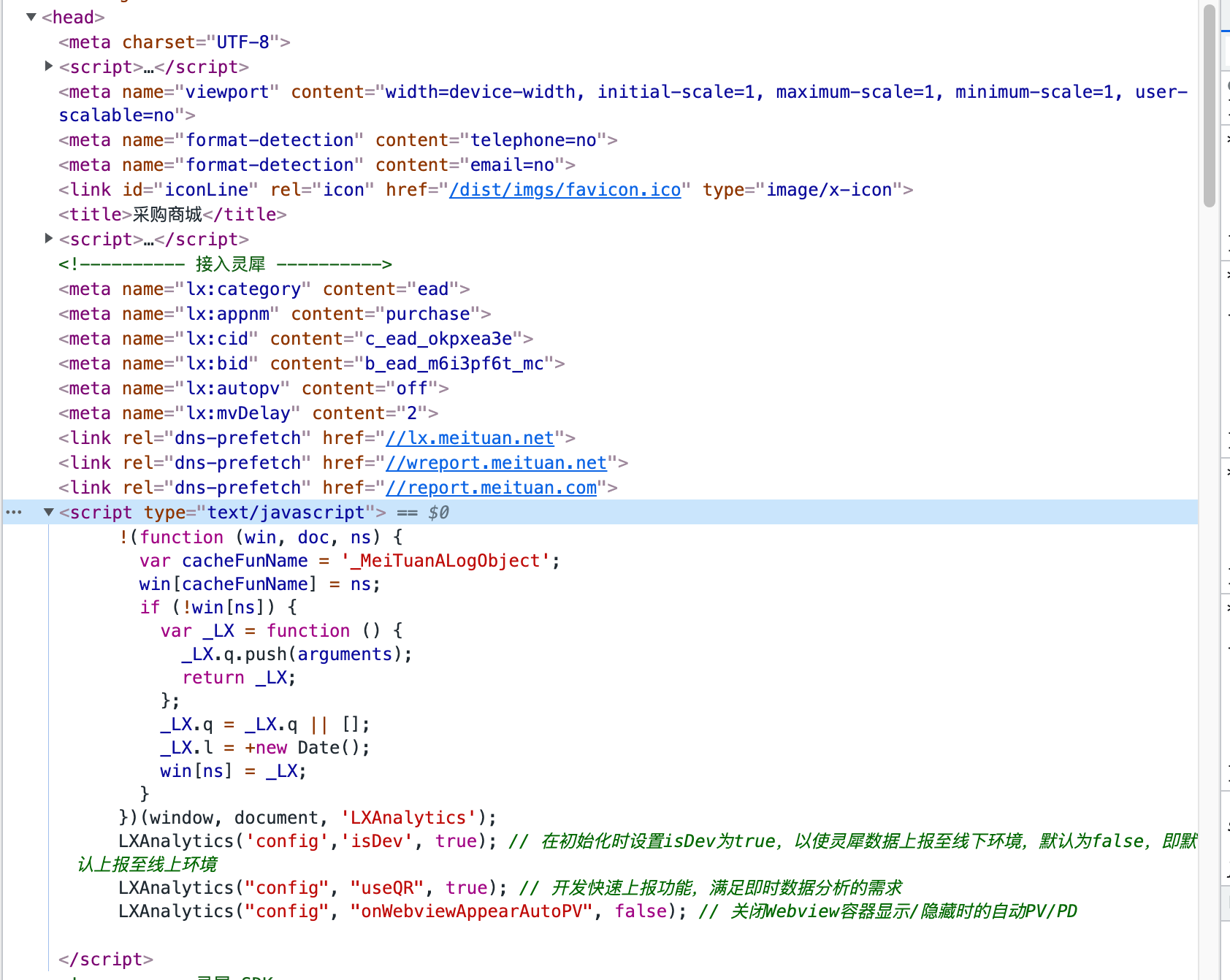
Task: Click the 'LXAnalytics' string argument
Action: point(408,818)
